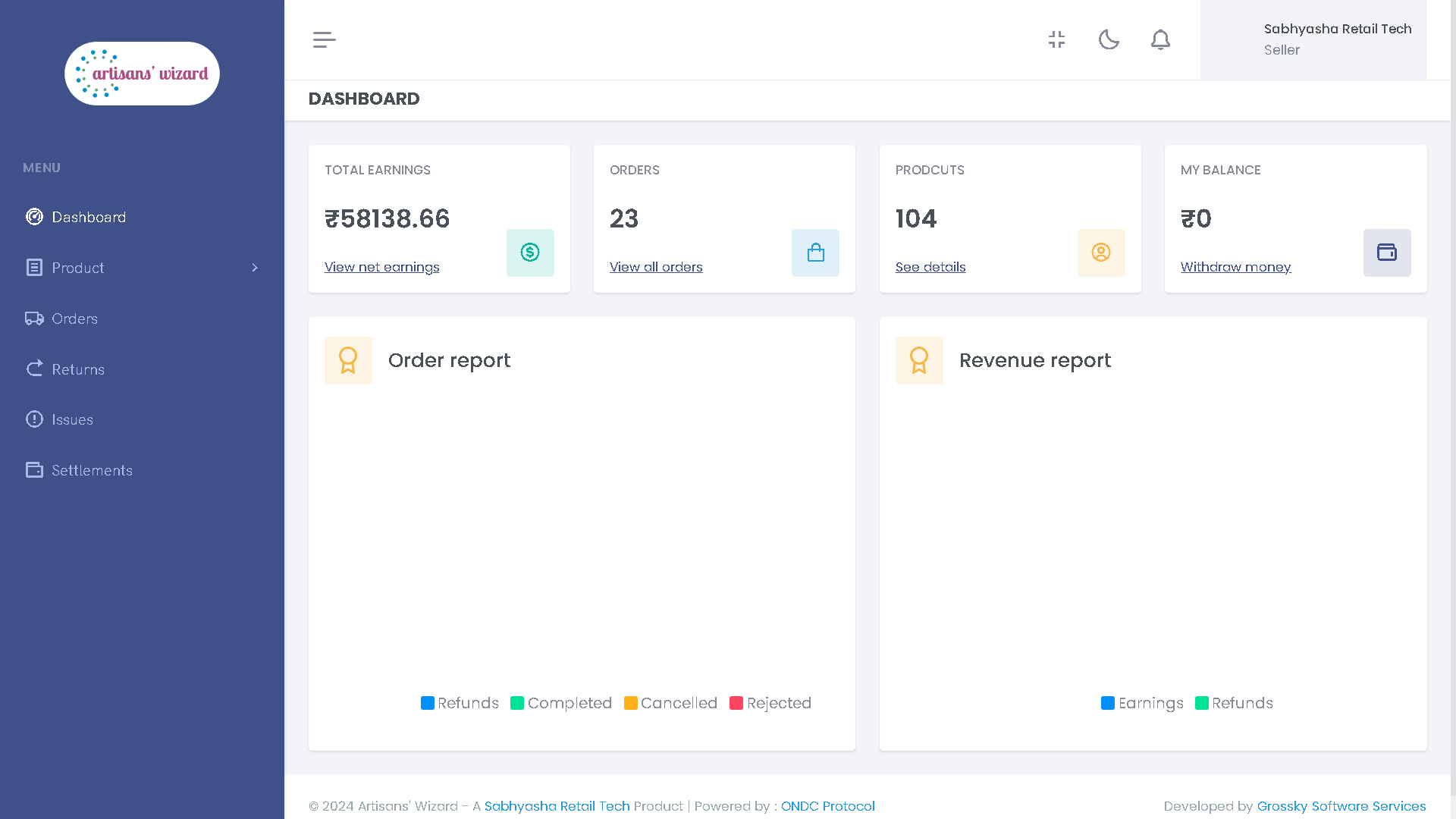This screenshot has width=1456, height=819.
Task: Open the Grossky Software Services link
Action: point(1341,806)
